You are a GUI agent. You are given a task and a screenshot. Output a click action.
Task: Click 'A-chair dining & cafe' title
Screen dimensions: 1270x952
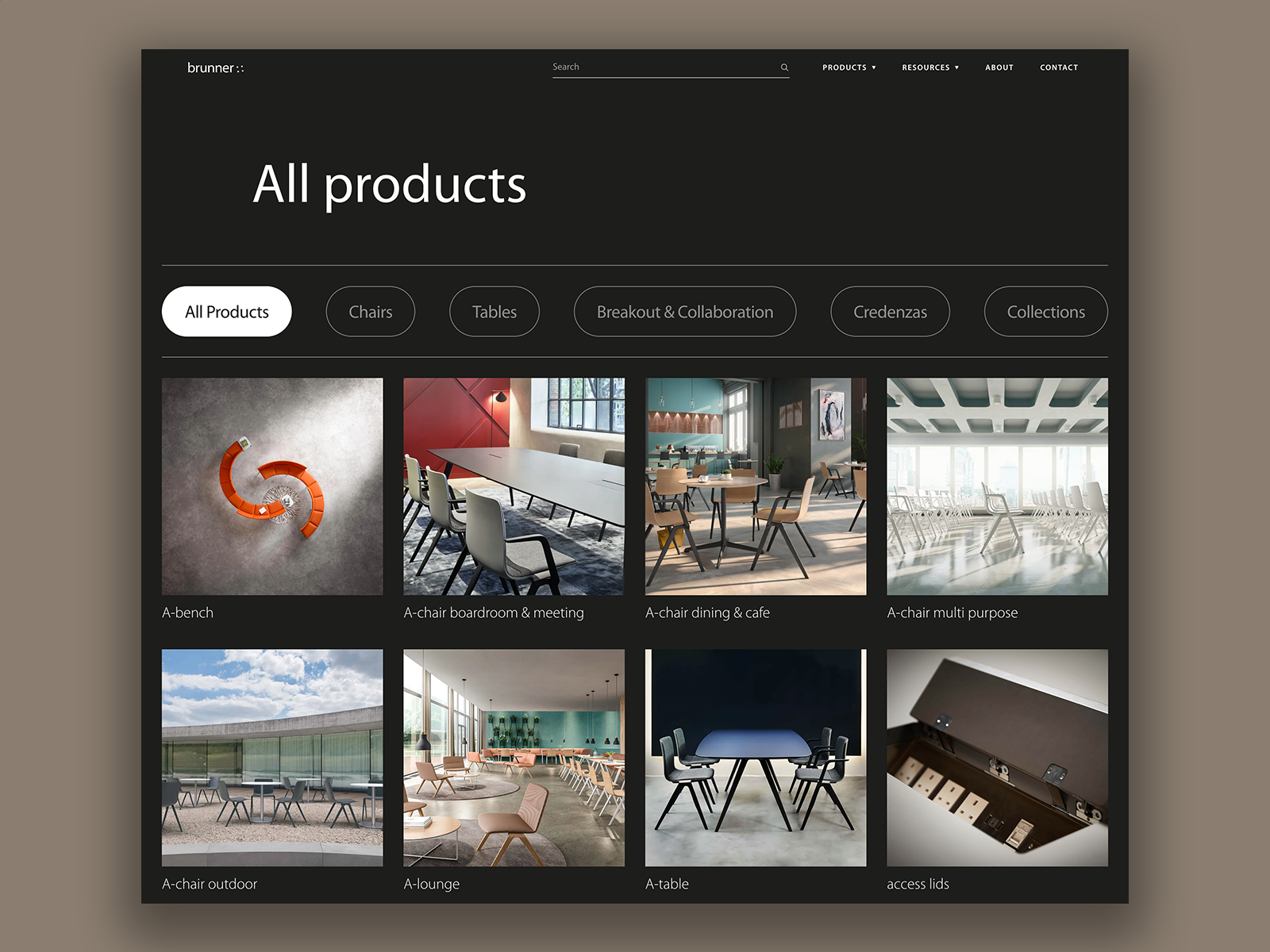click(707, 612)
